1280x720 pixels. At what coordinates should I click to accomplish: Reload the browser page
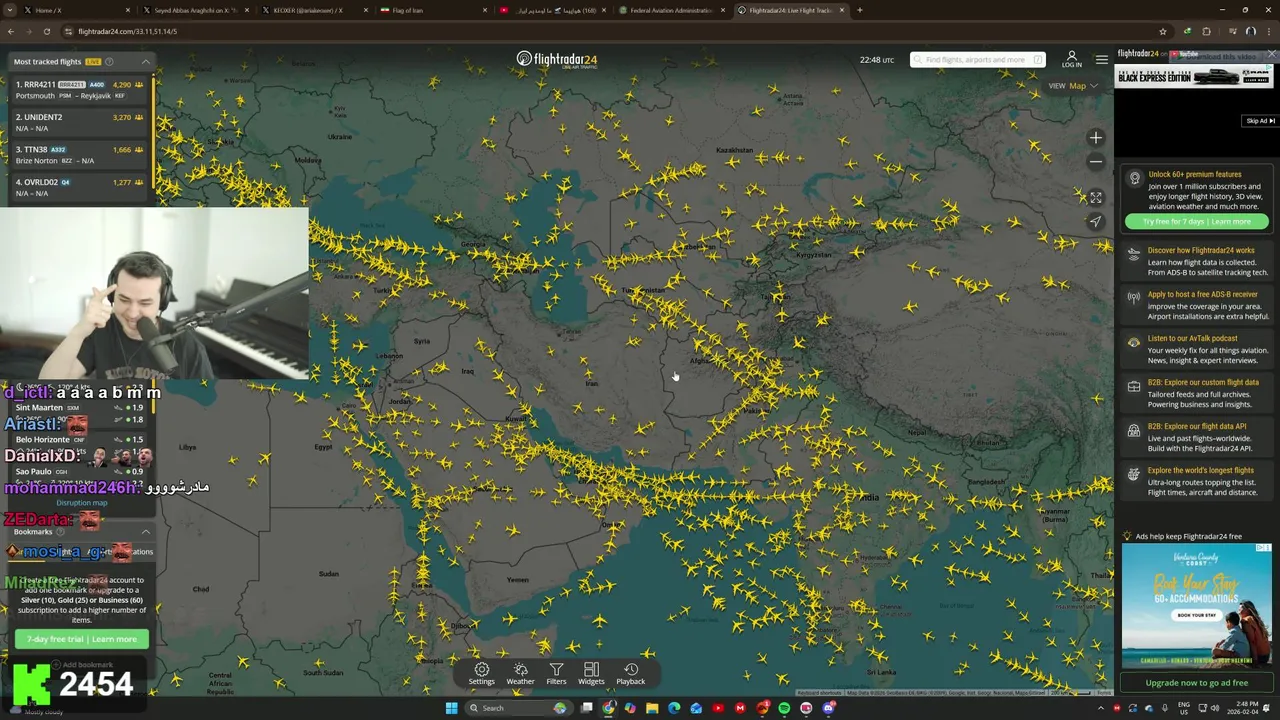click(46, 31)
